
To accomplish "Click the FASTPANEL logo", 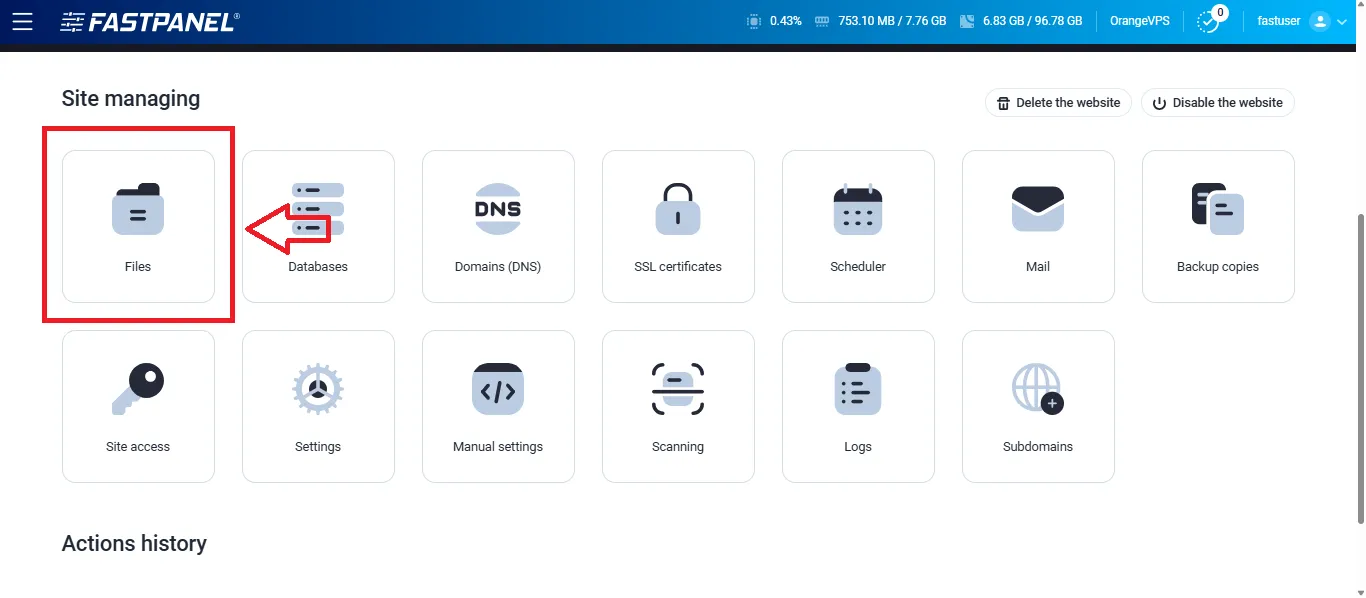I will click(149, 22).
